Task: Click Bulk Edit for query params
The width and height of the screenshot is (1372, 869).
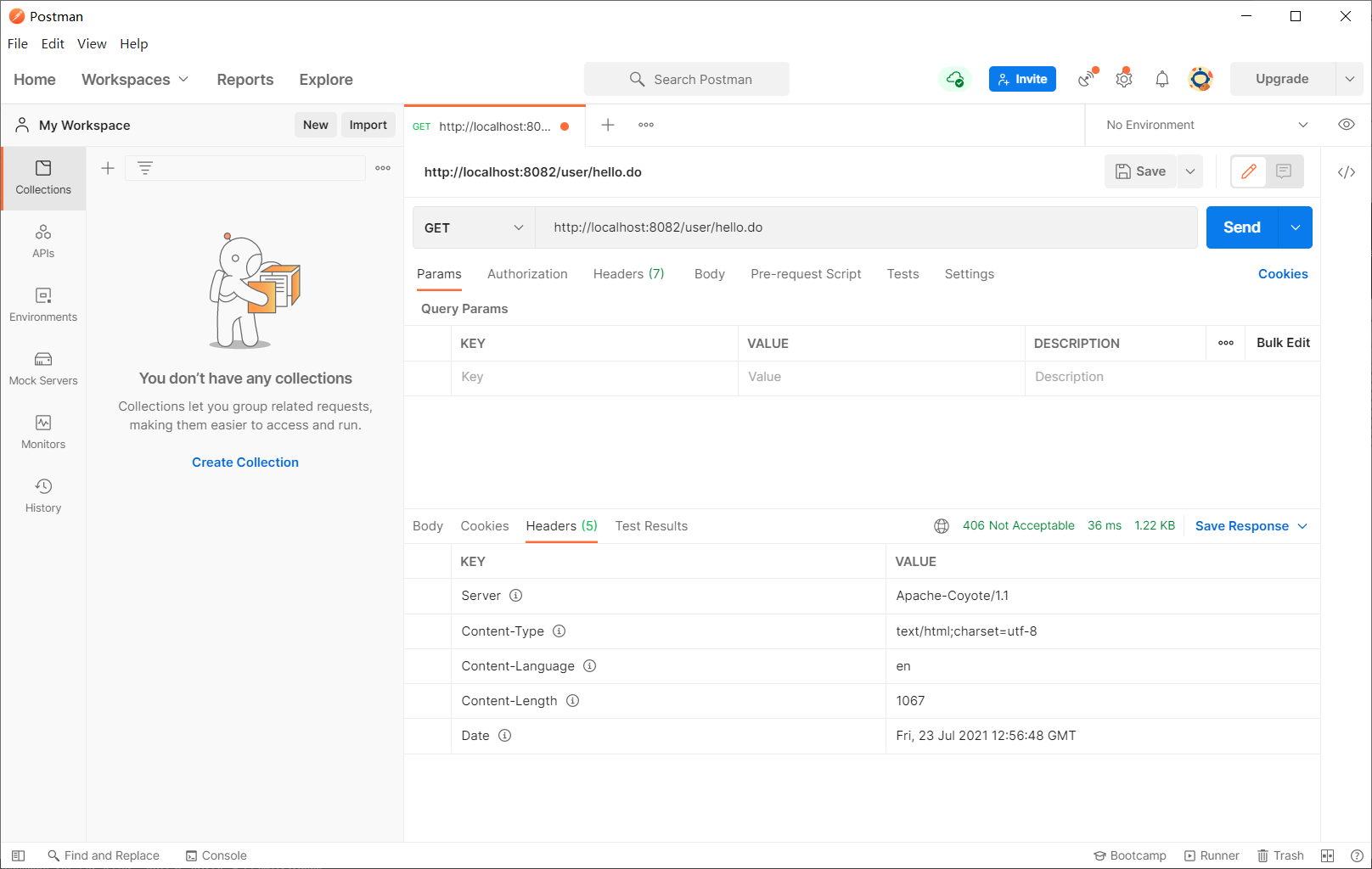Action: tap(1283, 343)
